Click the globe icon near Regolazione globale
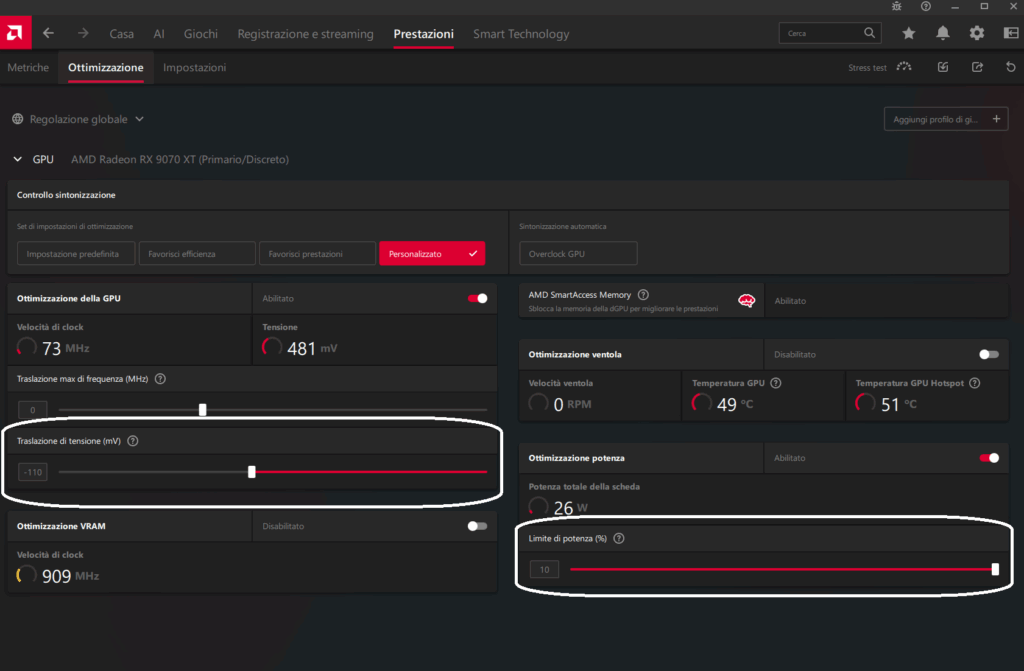The width and height of the screenshot is (1024, 671). [x=18, y=119]
